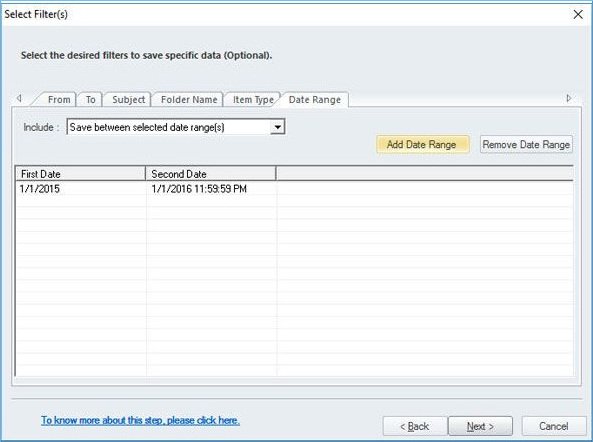Screen dimensions: 593x442
Task: Close the Select Filter(s) window
Action: coord(578,14)
